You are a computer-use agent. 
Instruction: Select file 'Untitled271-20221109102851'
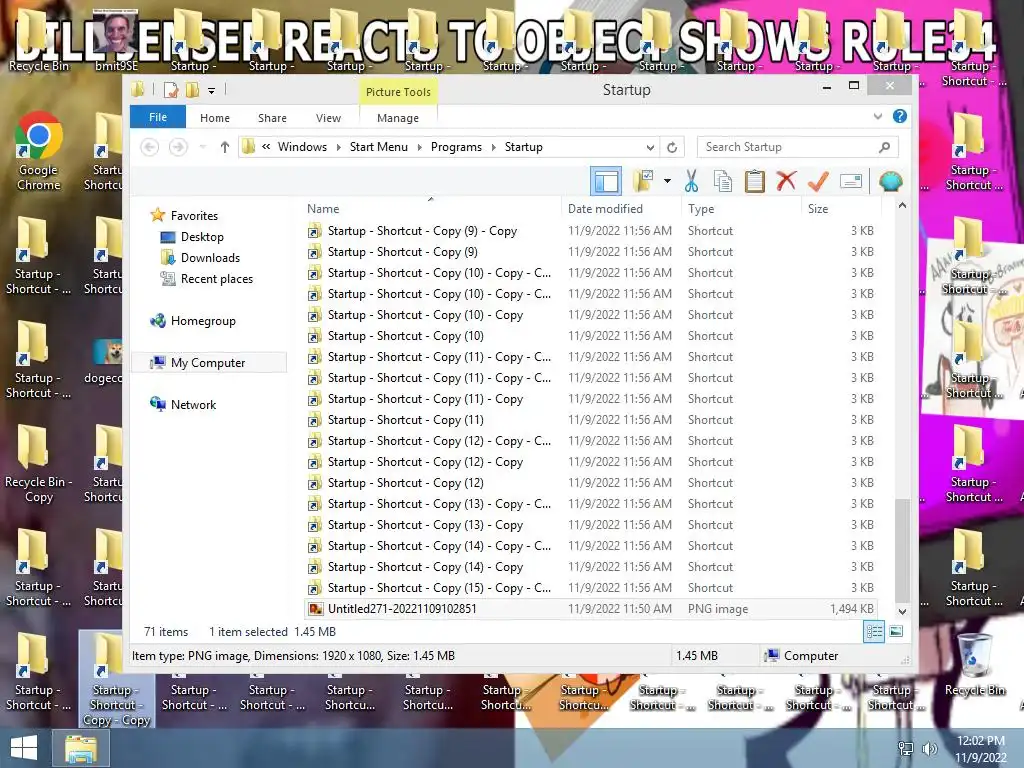[x=590, y=609]
